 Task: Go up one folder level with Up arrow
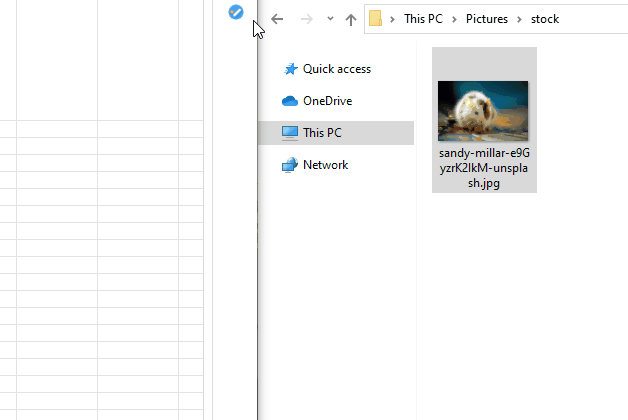click(x=351, y=19)
